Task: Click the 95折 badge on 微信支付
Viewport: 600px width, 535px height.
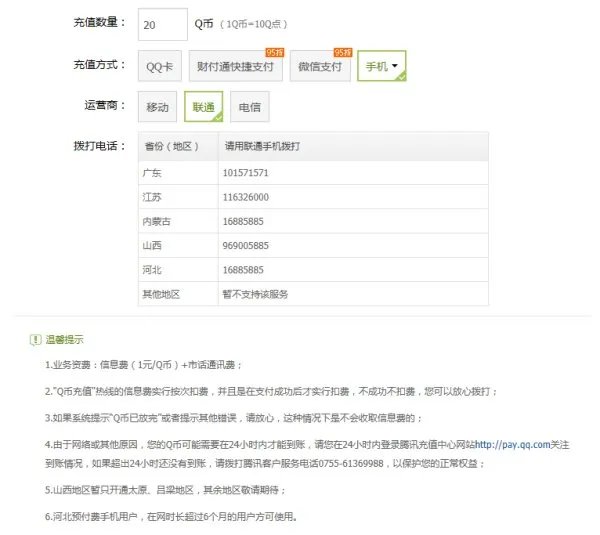Action: point(343,52)
